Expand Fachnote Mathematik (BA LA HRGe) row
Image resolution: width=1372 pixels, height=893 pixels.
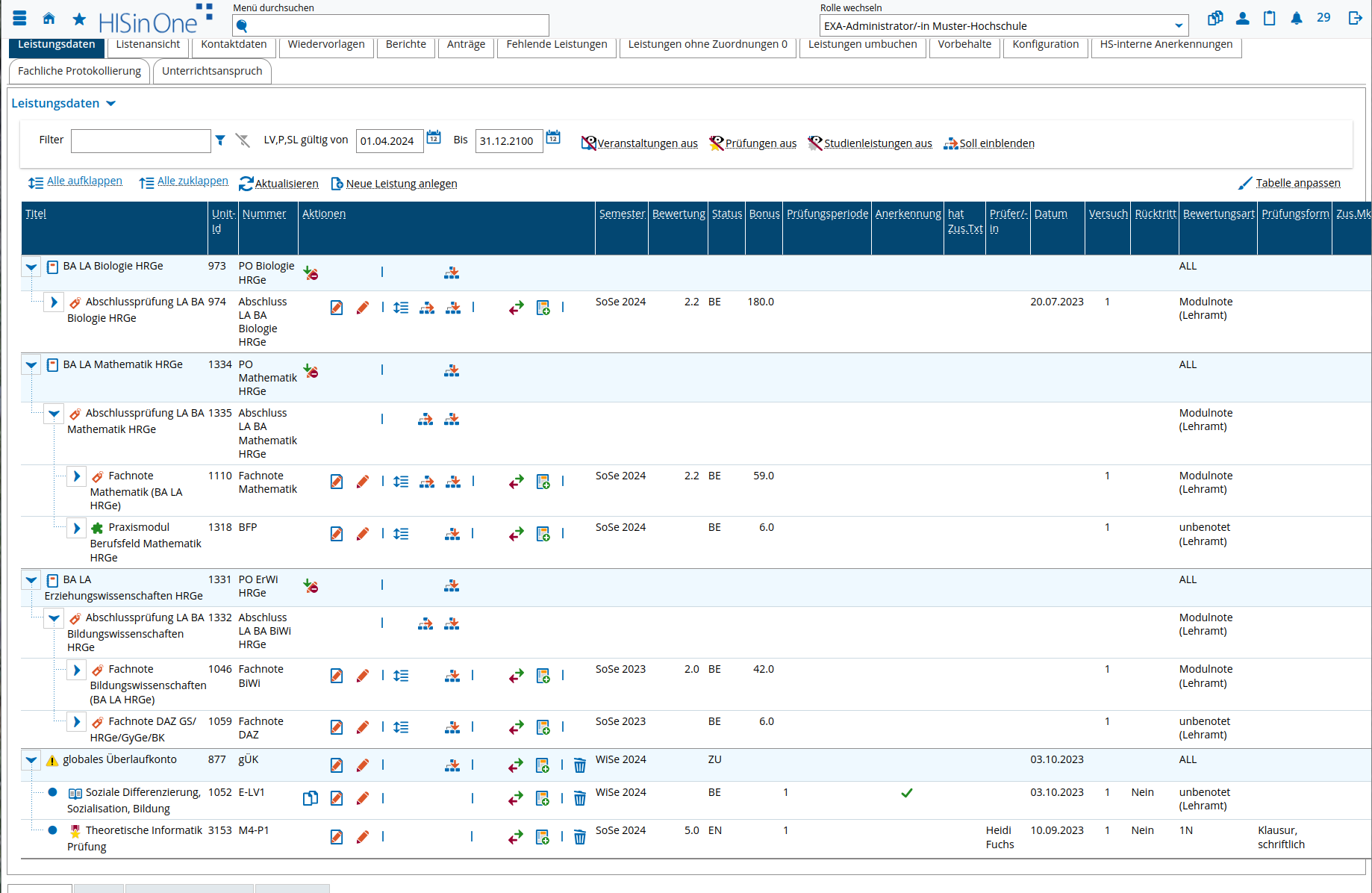(76, 476)
